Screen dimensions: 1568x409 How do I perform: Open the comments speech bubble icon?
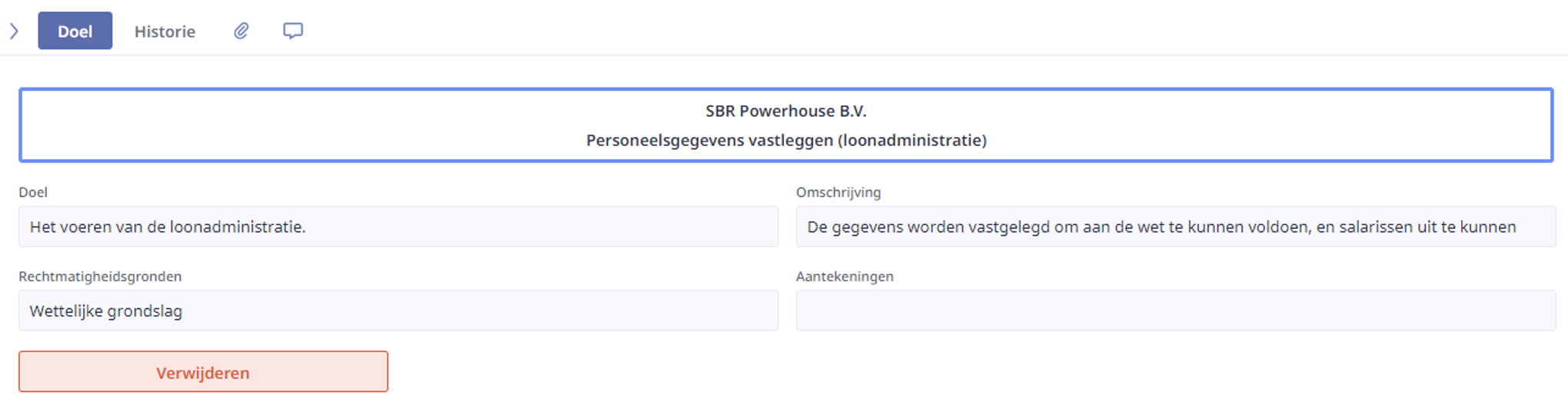(293, 31)
